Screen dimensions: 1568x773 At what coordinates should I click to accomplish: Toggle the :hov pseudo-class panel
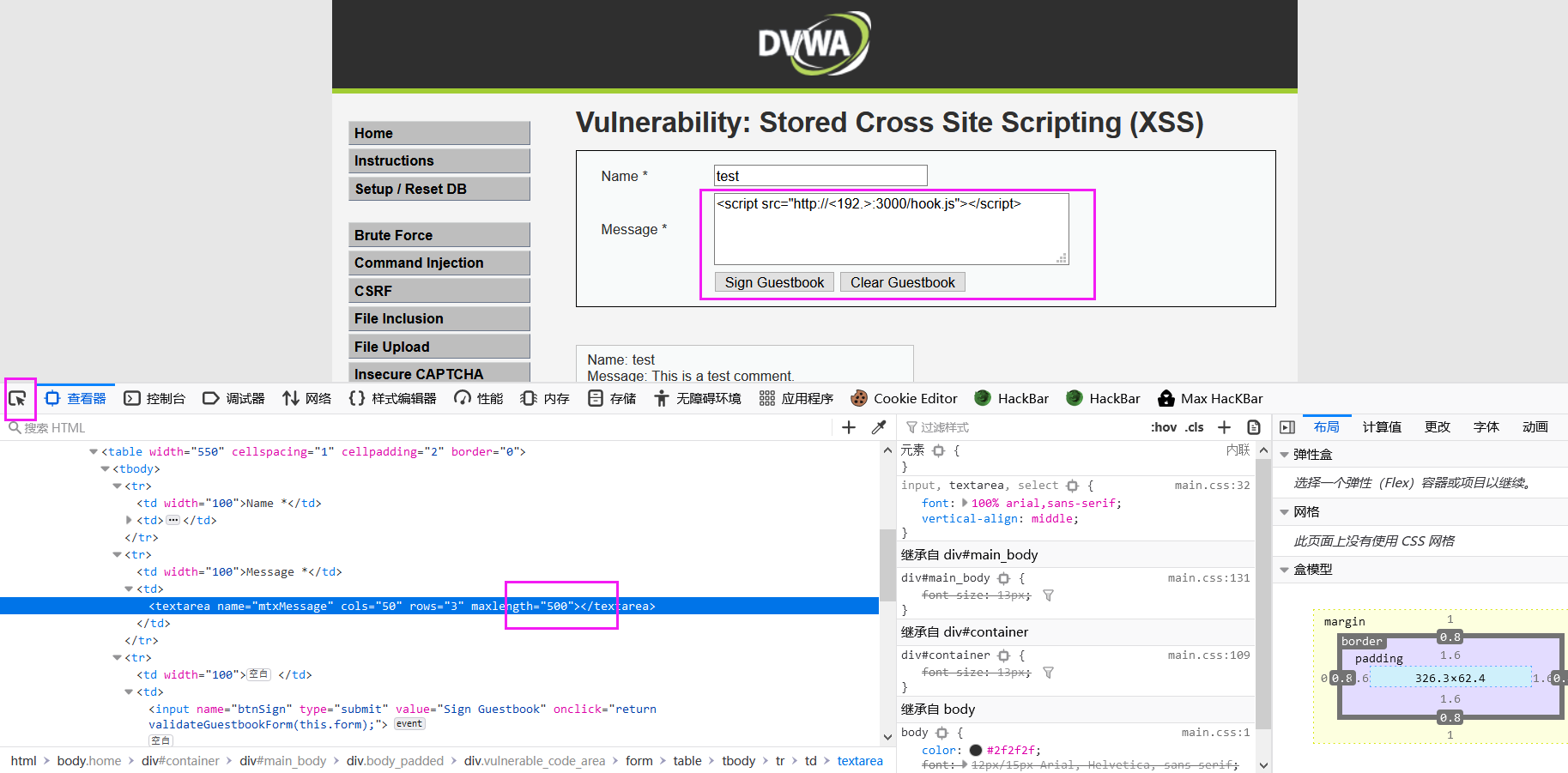1164,427
